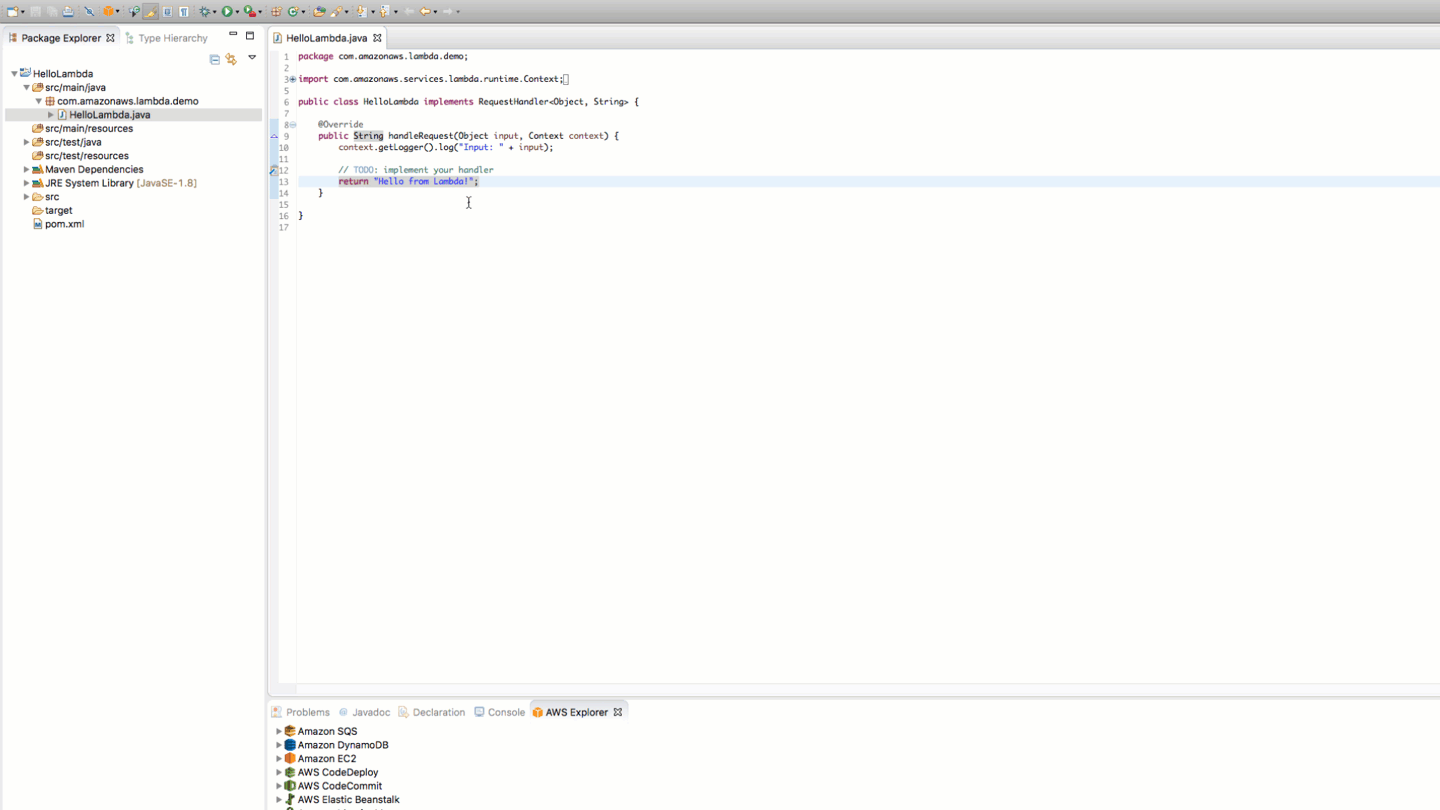This screenshot has height=810, width=1440.
Task: Close the Package Explorer view
Action: pyautogui.click(x=110, y=37)
